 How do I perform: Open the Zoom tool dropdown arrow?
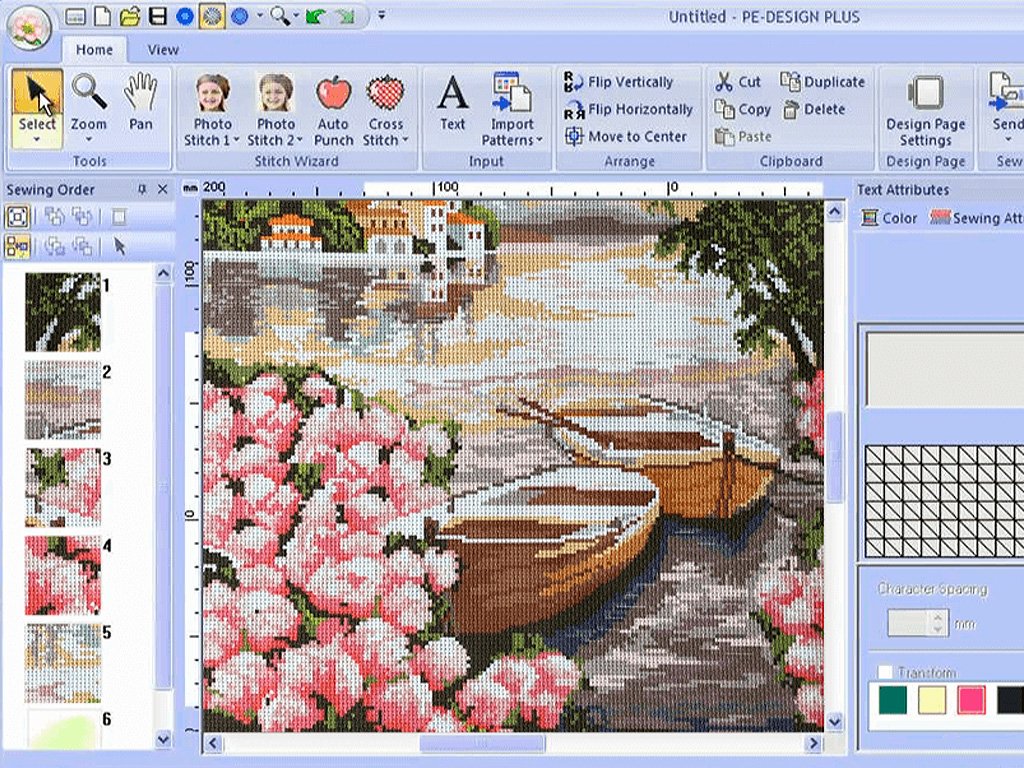coord(88,141)
